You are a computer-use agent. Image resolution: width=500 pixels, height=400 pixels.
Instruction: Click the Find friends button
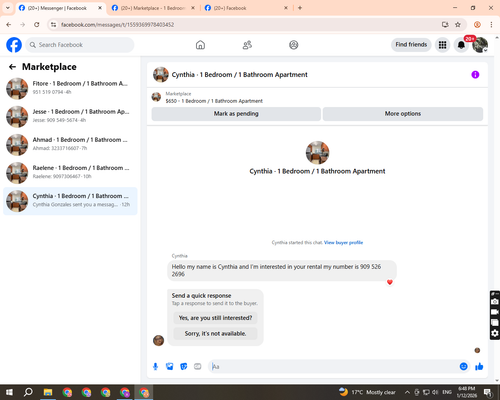point(411,45)
